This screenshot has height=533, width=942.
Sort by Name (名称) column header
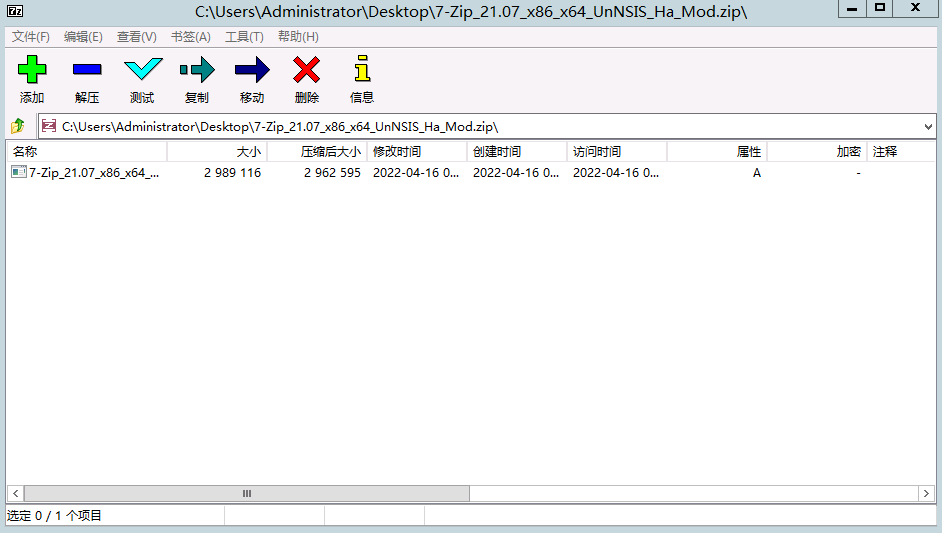(87, 151)
